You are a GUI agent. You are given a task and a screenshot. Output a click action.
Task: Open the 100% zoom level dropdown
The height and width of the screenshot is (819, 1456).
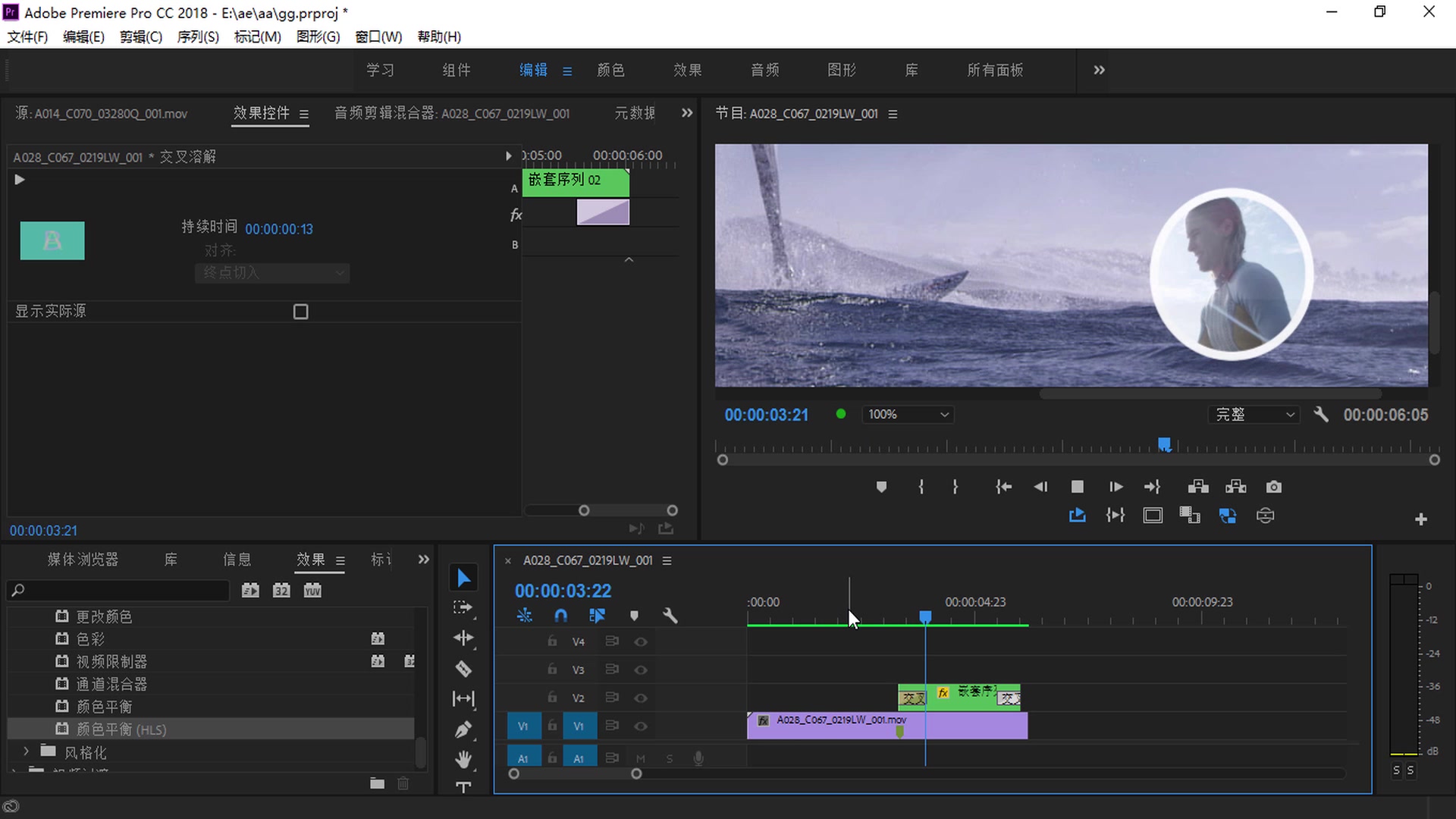coord(908,415)
